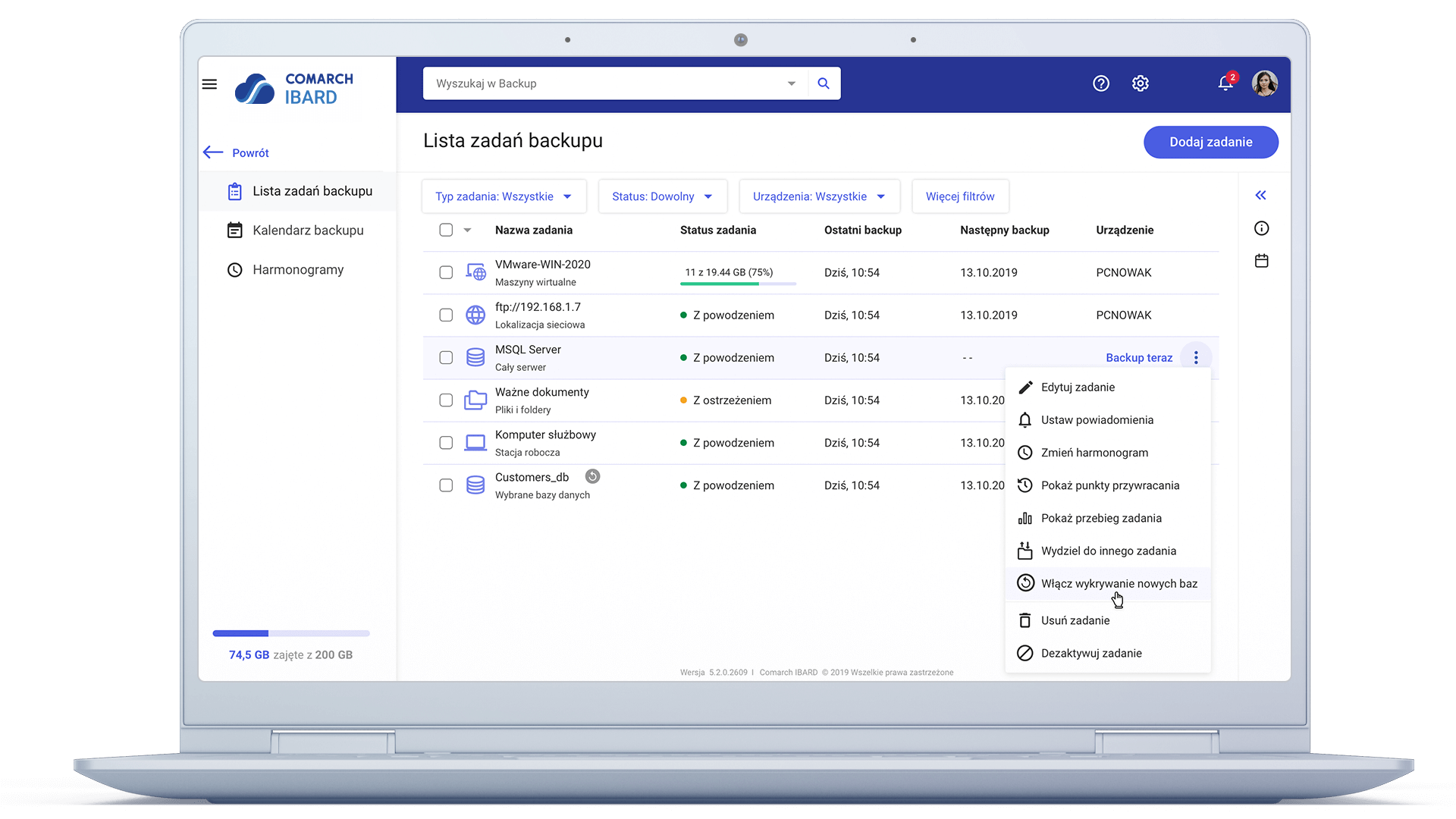Select Ustaw powiadomienia menu item
Screen dimensions: 1456x819
(1108, 420)
